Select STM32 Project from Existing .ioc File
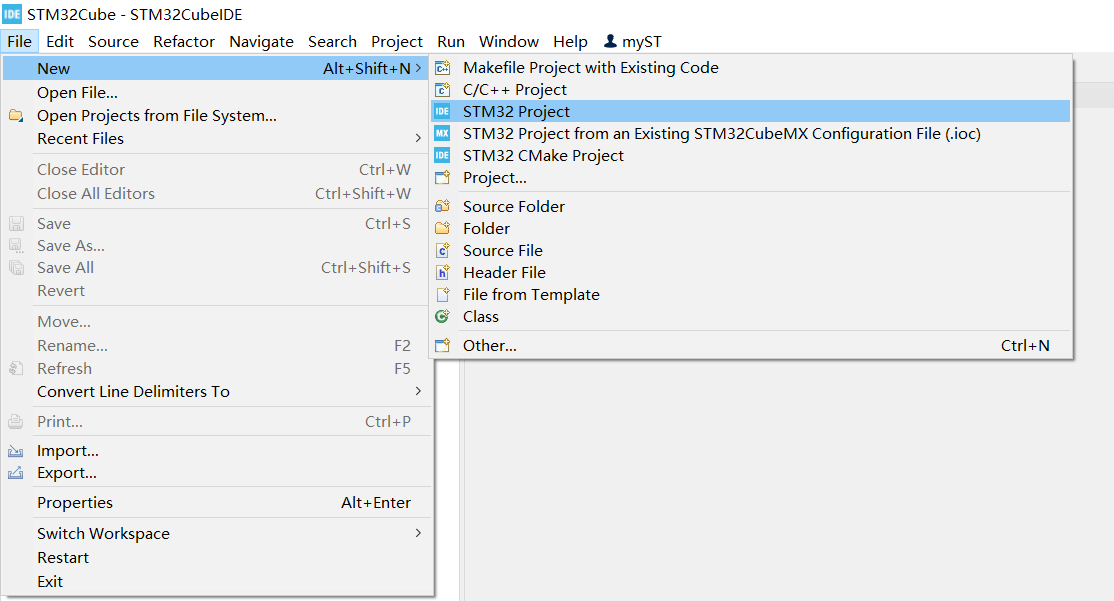 750,134
